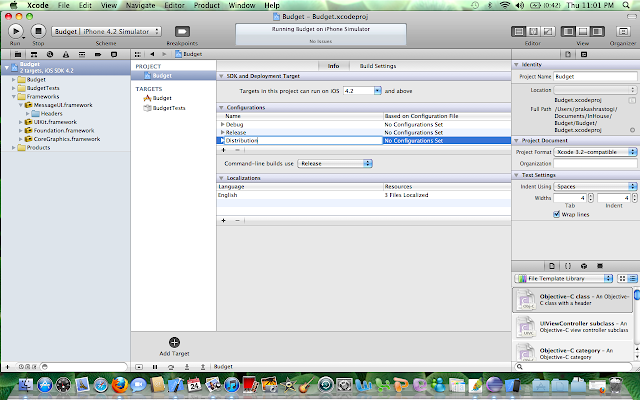Open the Product menu
This screenshot has width=640, height=400.
pos(207,5)
